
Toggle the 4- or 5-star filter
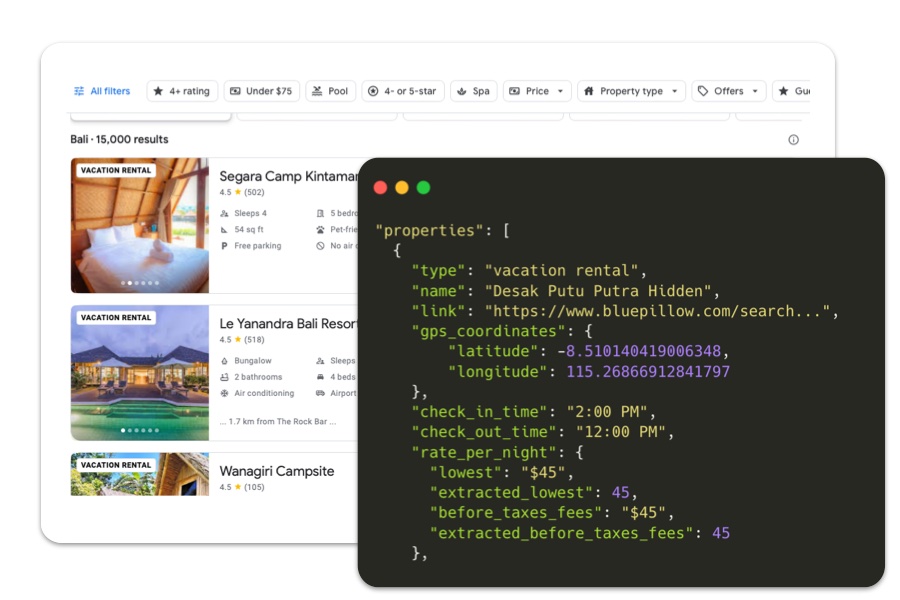tap(403, 91)
